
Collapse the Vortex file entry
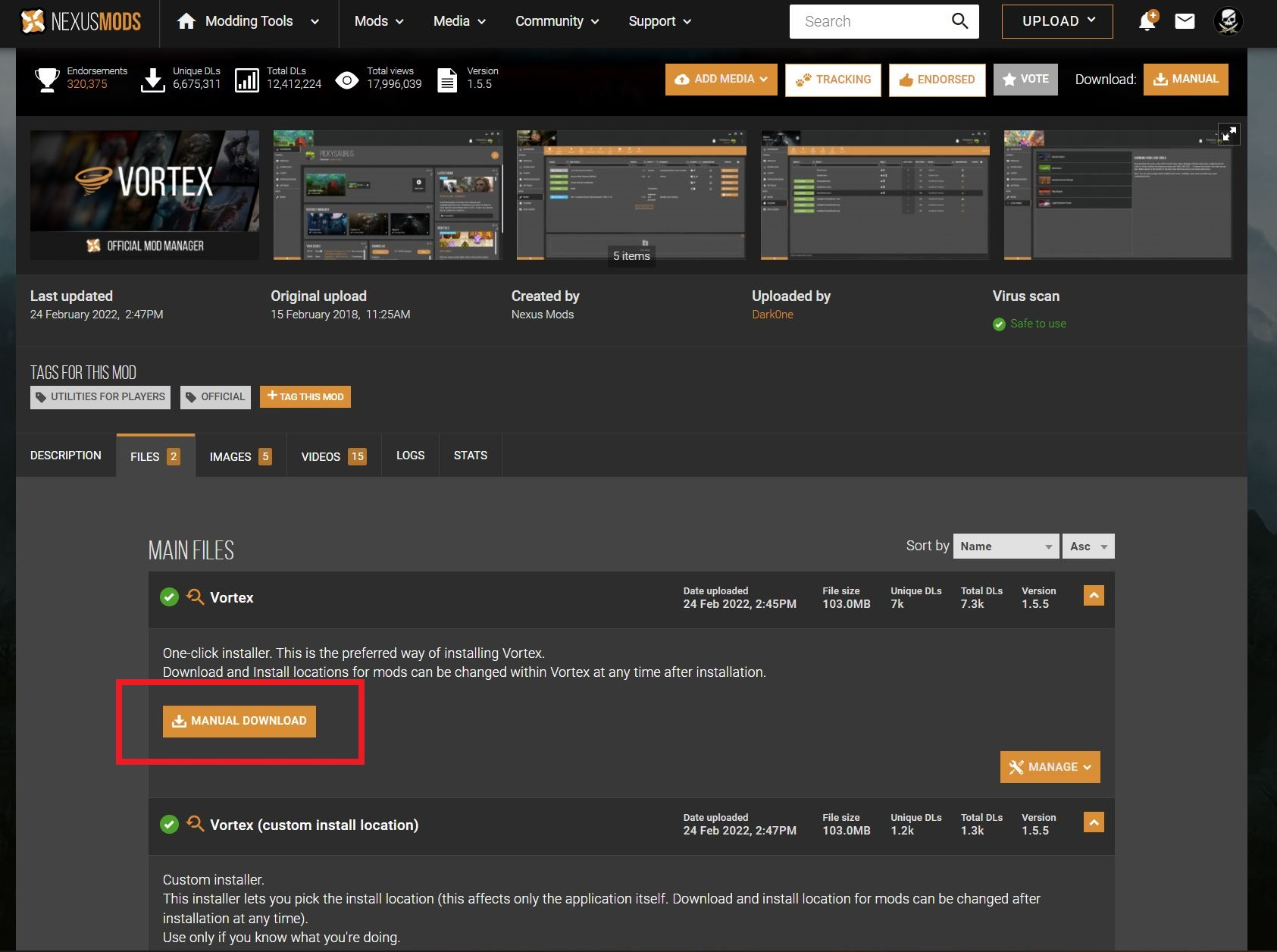(x=1094, y=596)
